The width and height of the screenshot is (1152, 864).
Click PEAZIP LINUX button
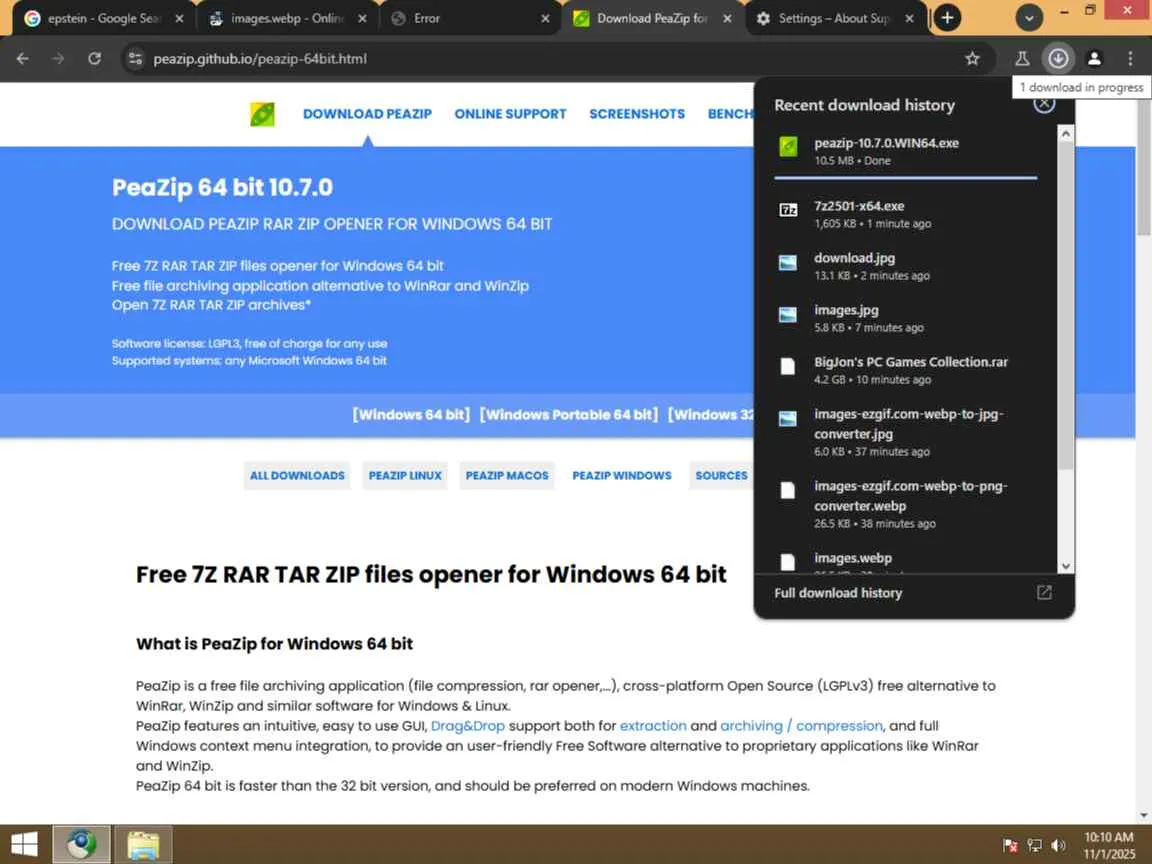pyautogui.click(x=405, y=475)
